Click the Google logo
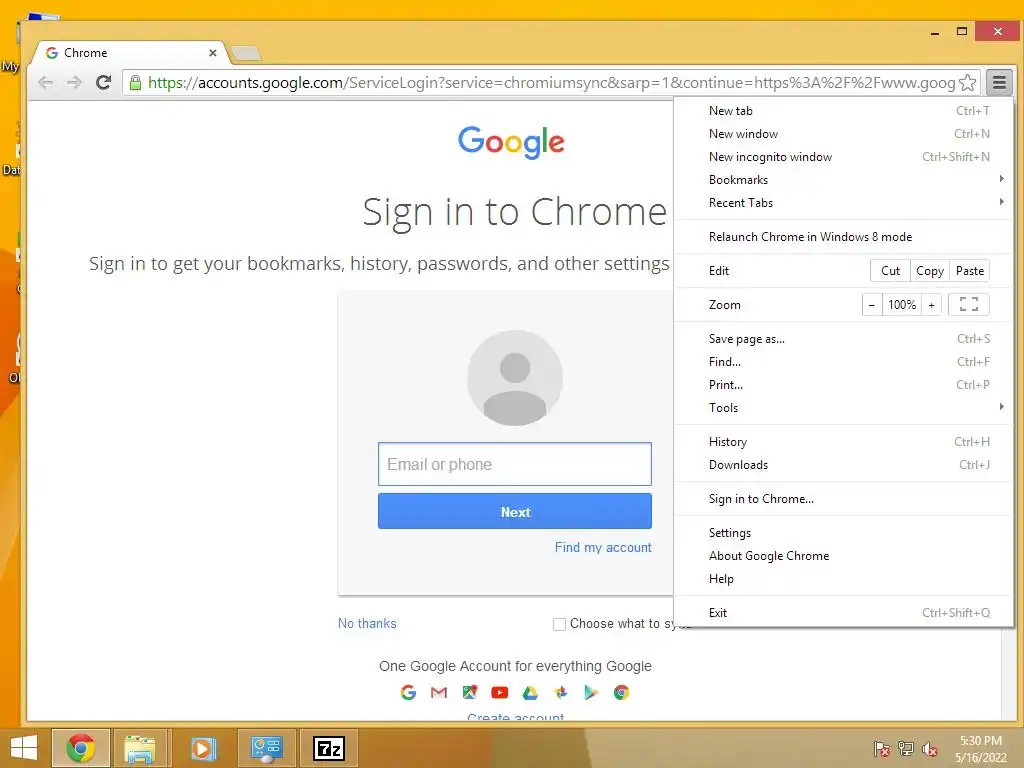This screenshot has width=1024, height=768. pos(511,142)
